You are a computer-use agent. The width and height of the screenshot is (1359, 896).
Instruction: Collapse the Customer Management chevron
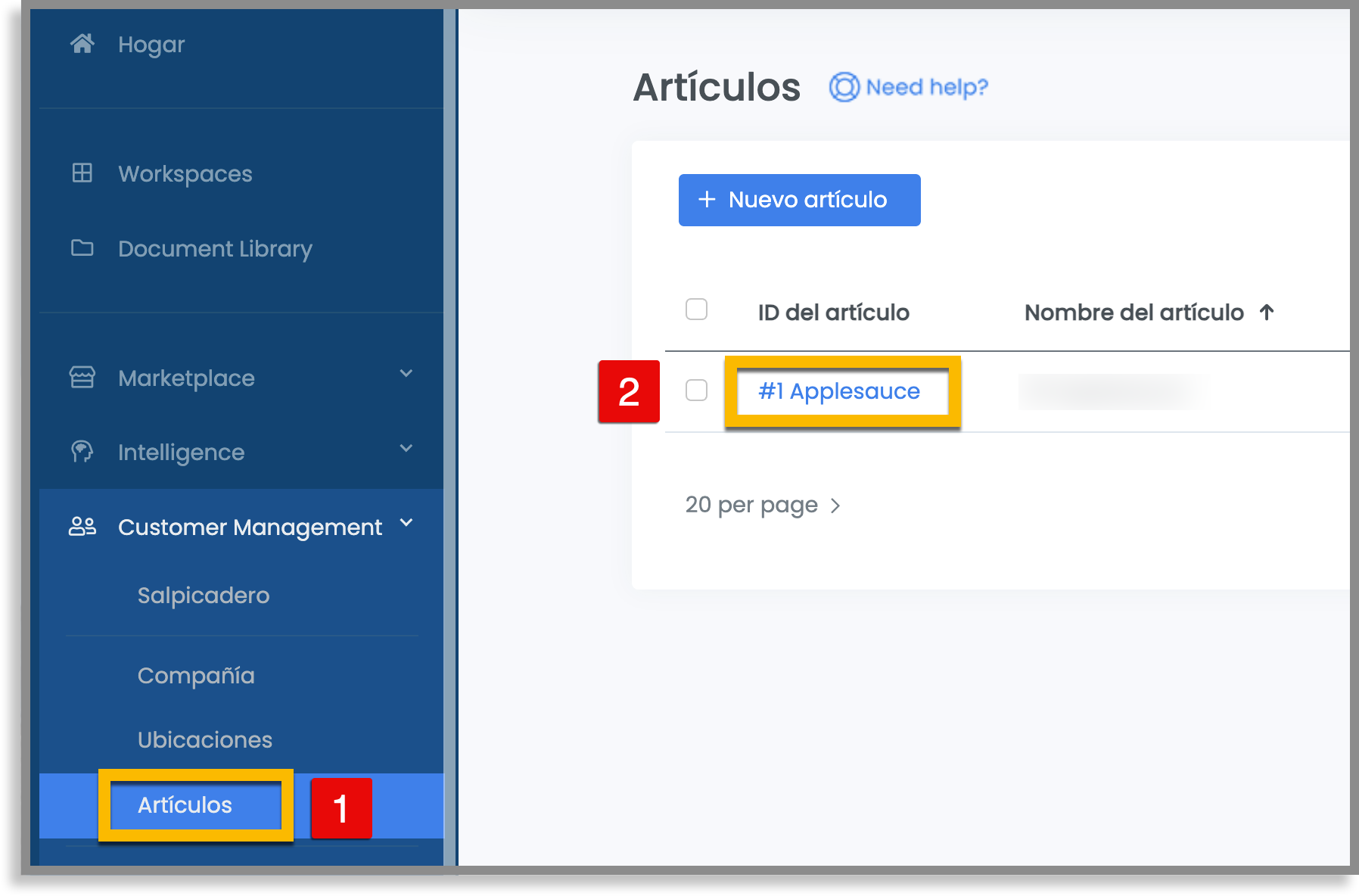[x=406, y=523]
